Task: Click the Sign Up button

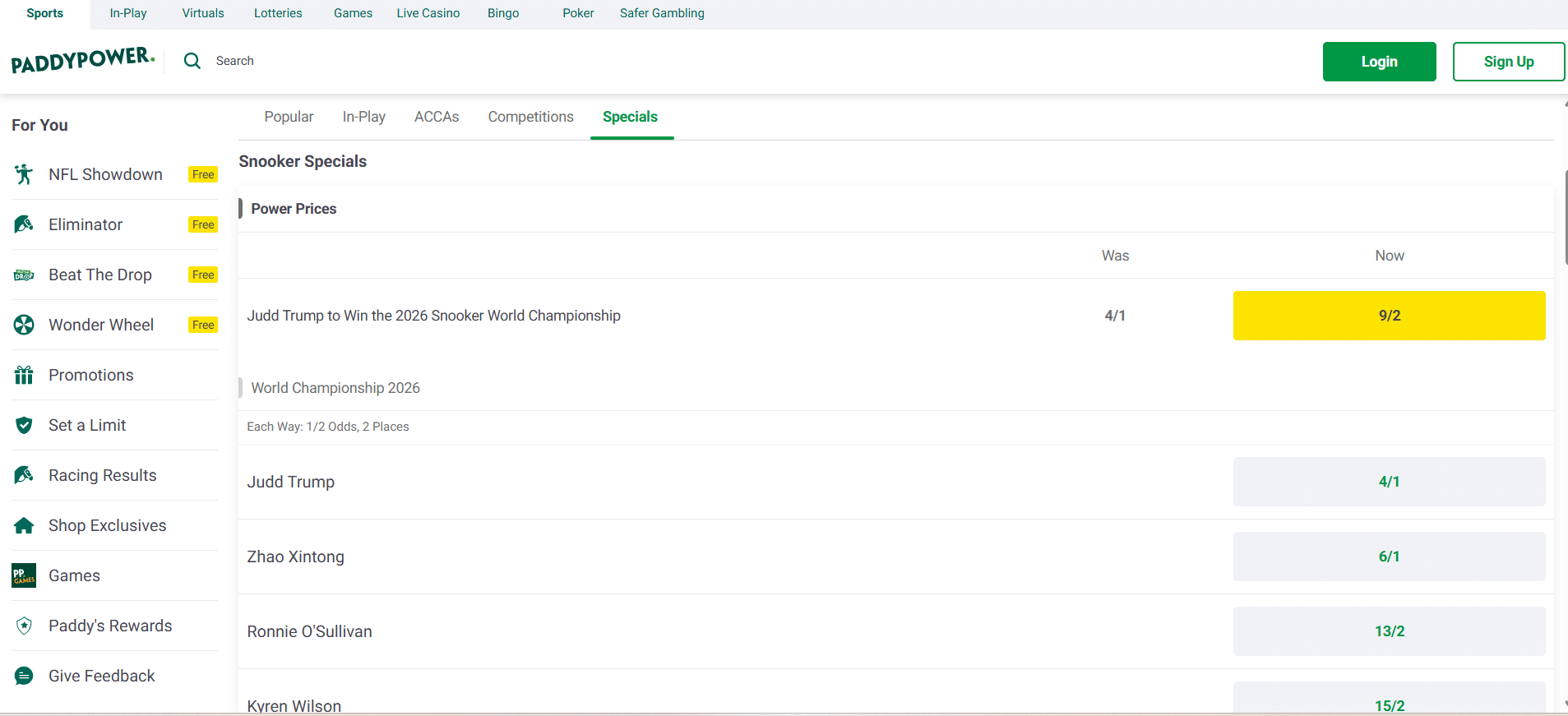Action: pyautogui.click(x=1509, y=62)
